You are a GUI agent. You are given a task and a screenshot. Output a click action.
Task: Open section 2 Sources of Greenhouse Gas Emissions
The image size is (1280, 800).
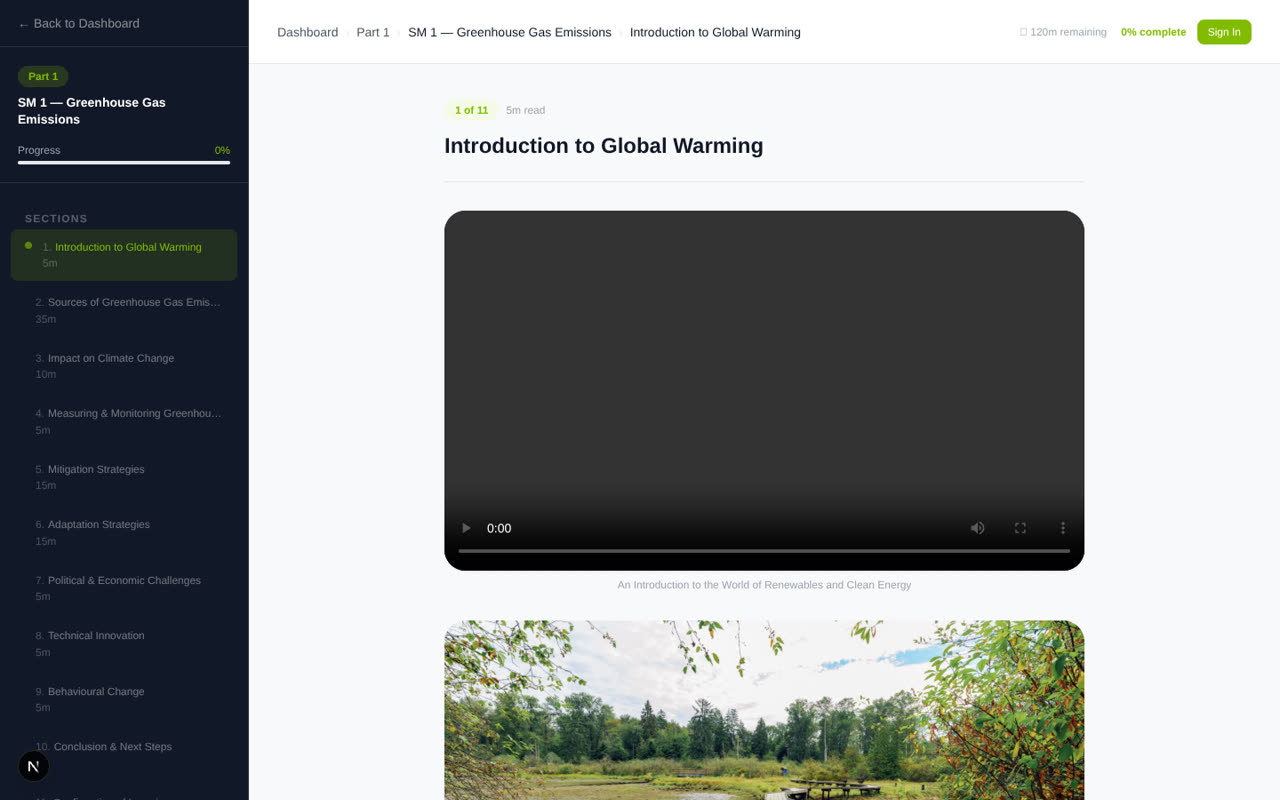click(124, 310)
